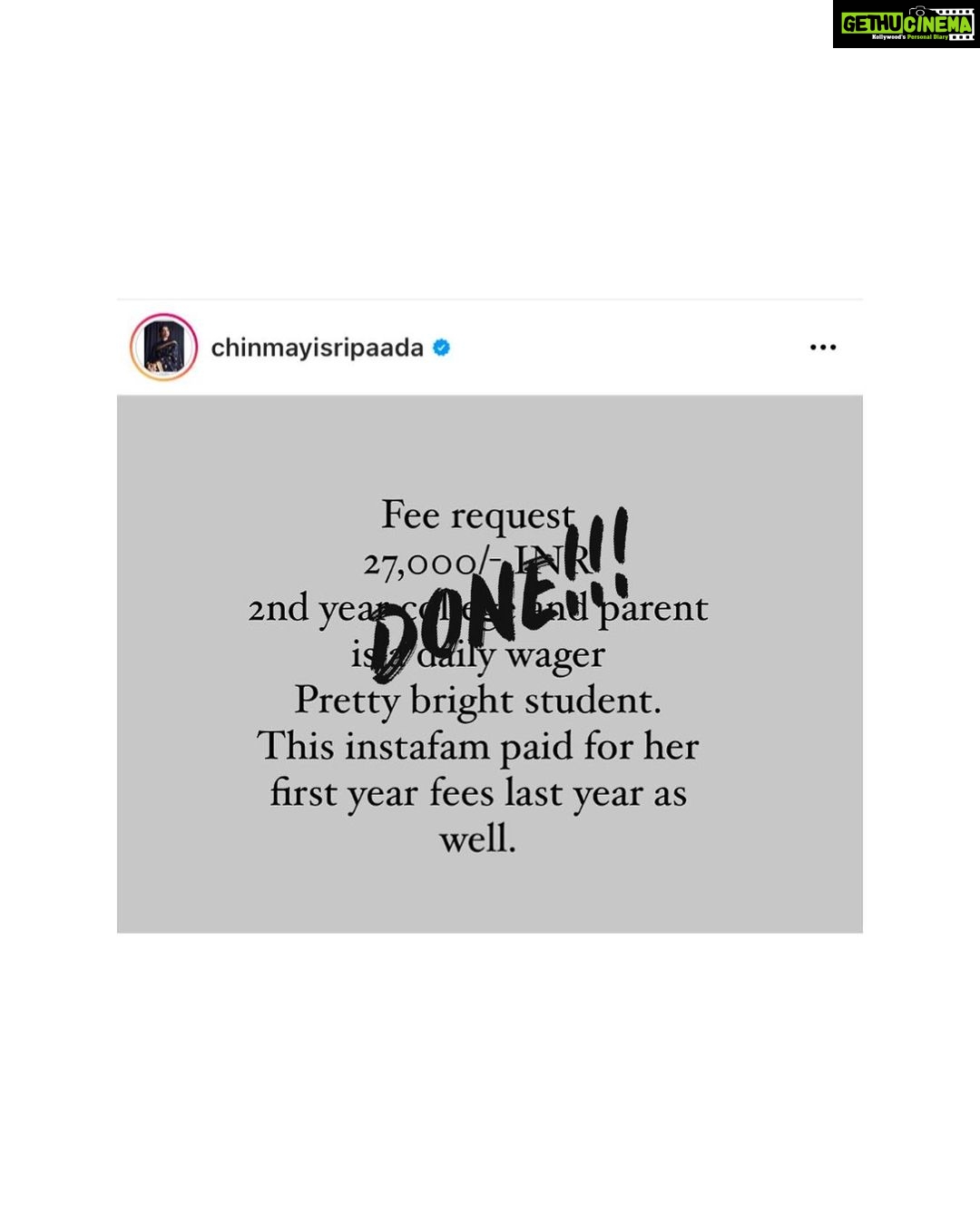Click the camera icon atop Gethu Cinema logo
Screen dimensions: 980x1226
[917, 12]
